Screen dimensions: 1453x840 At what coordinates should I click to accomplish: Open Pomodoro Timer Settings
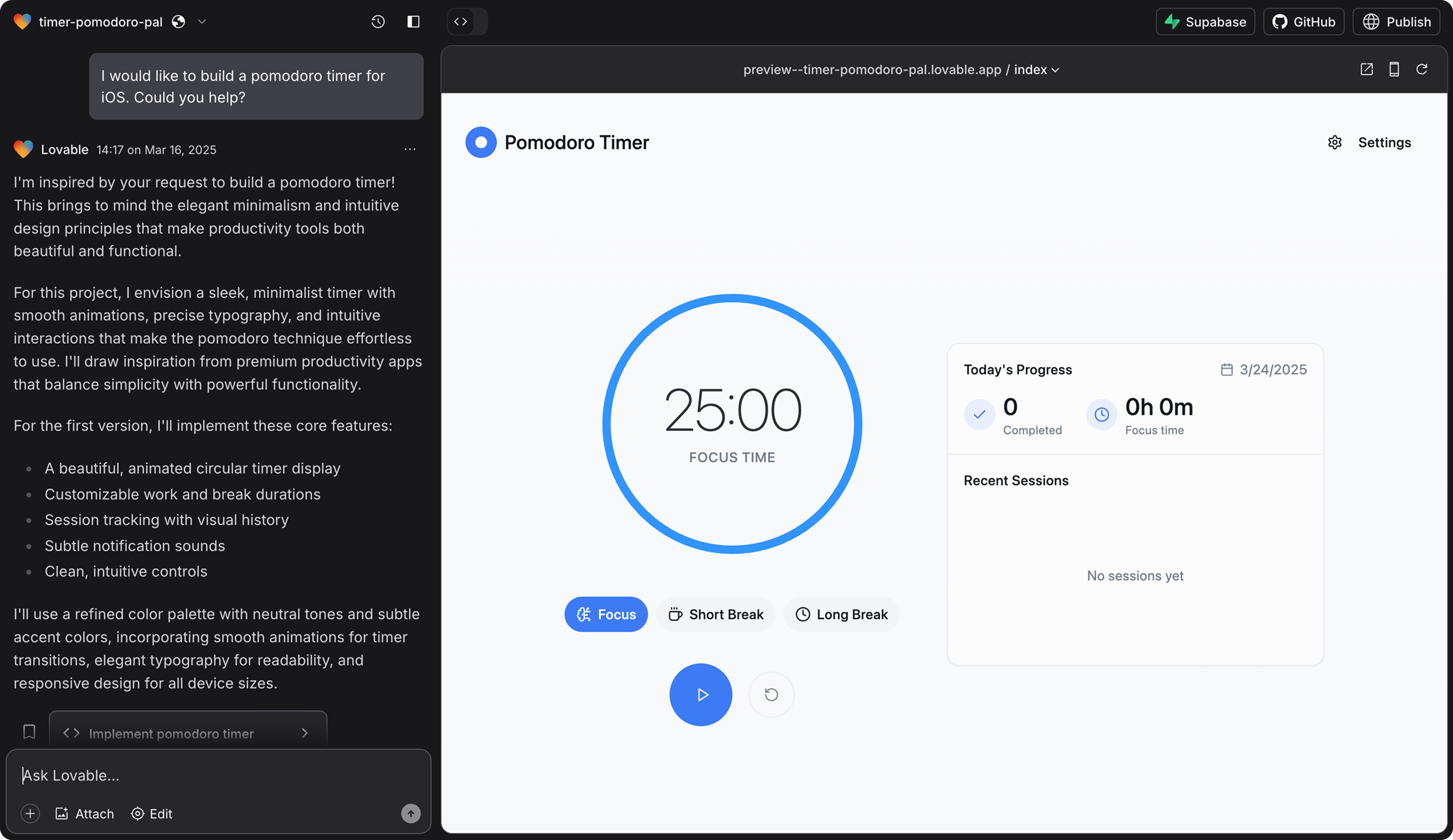(x=1370, y=142)
